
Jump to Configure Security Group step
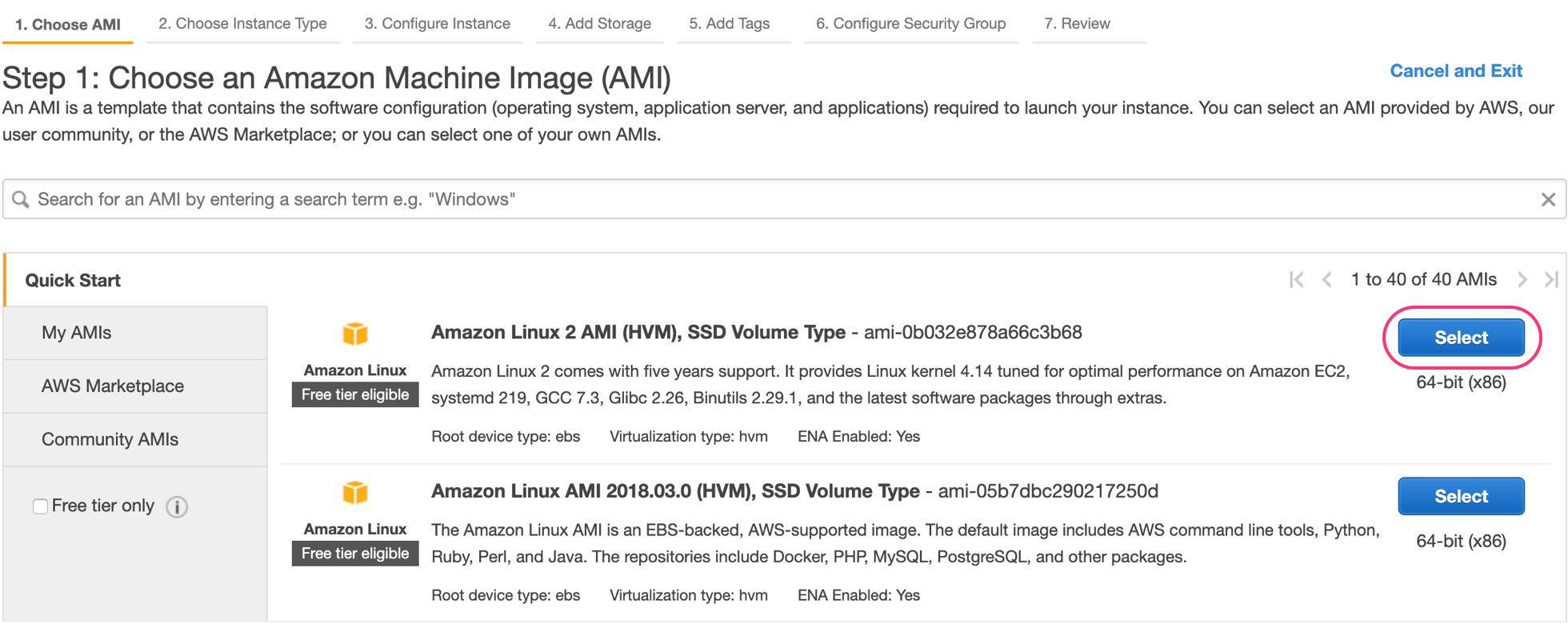point(910,24)
